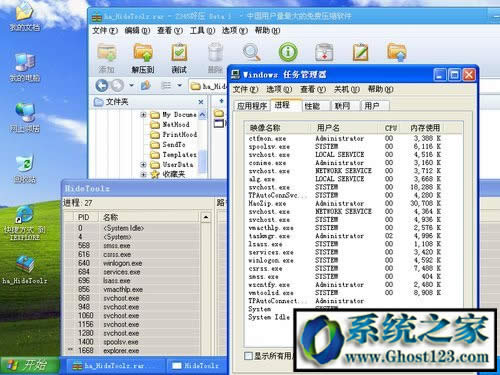Select the HaoZip.exe process row
Viewport: 500px width, 375px height.
[345, 203]
